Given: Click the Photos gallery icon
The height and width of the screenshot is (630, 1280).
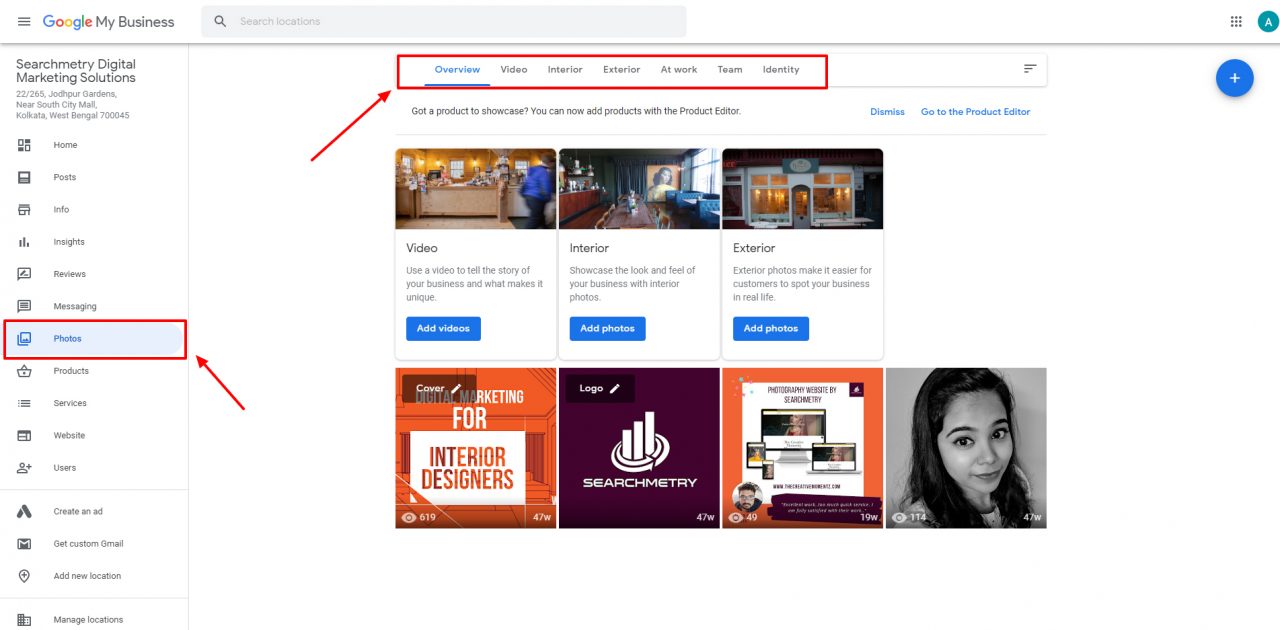Looking at the screenshot, I should (25, 339).
